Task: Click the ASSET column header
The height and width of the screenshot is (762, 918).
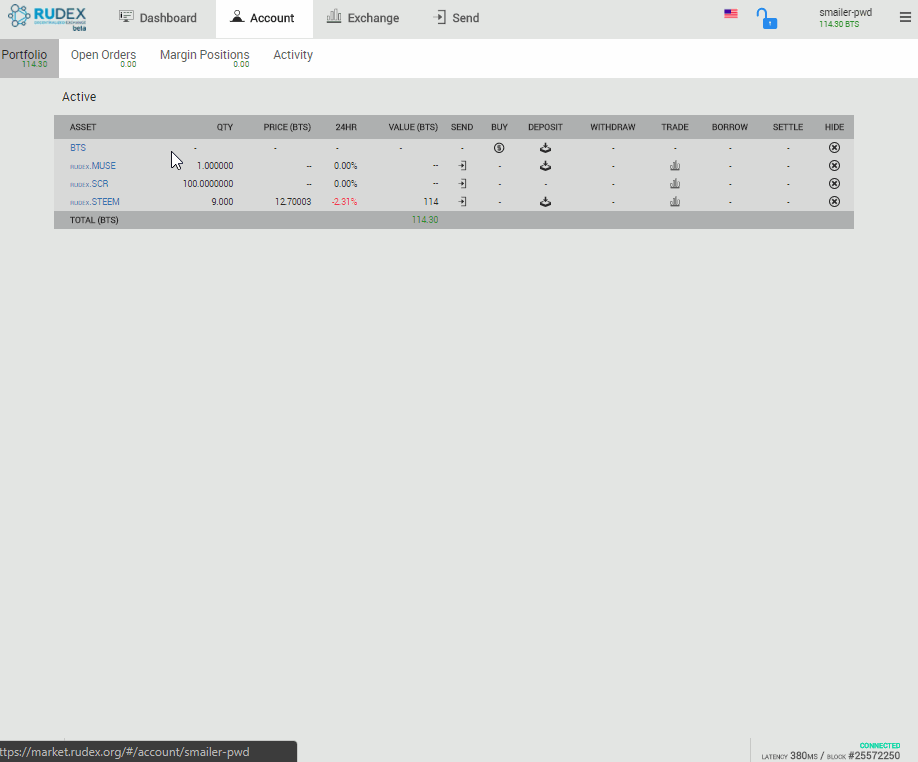Action: pos(83,128)
